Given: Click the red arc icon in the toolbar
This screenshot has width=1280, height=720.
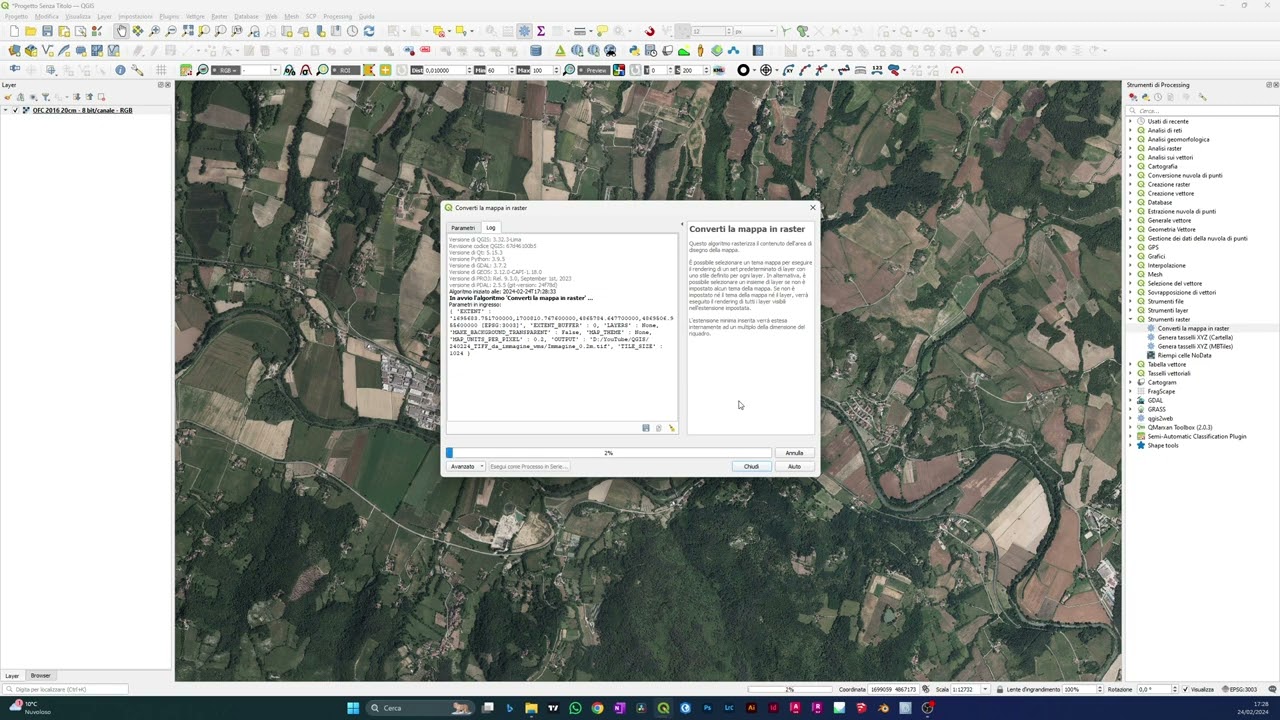Looking at the screenshot, I should (957, 70).
